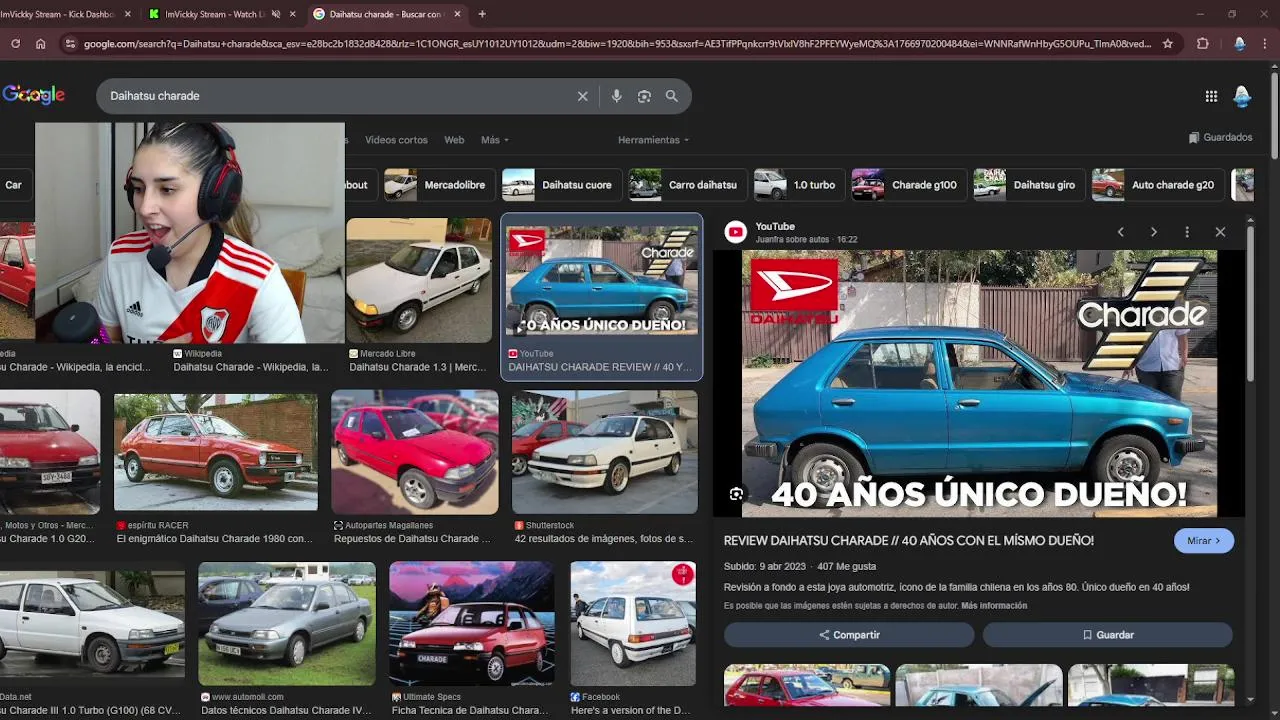Show the previous image in preview panel
The width and height of the screenshot is (1280, 720).
1120,232
